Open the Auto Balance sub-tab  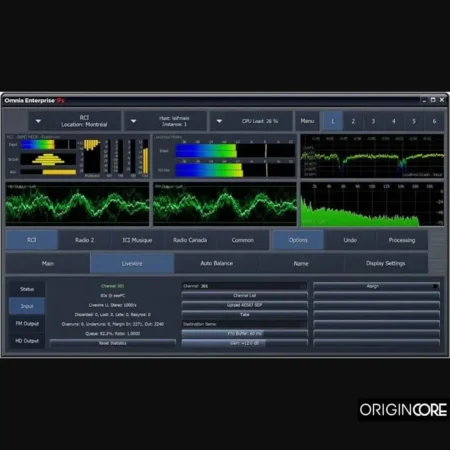tap(217, 263)
